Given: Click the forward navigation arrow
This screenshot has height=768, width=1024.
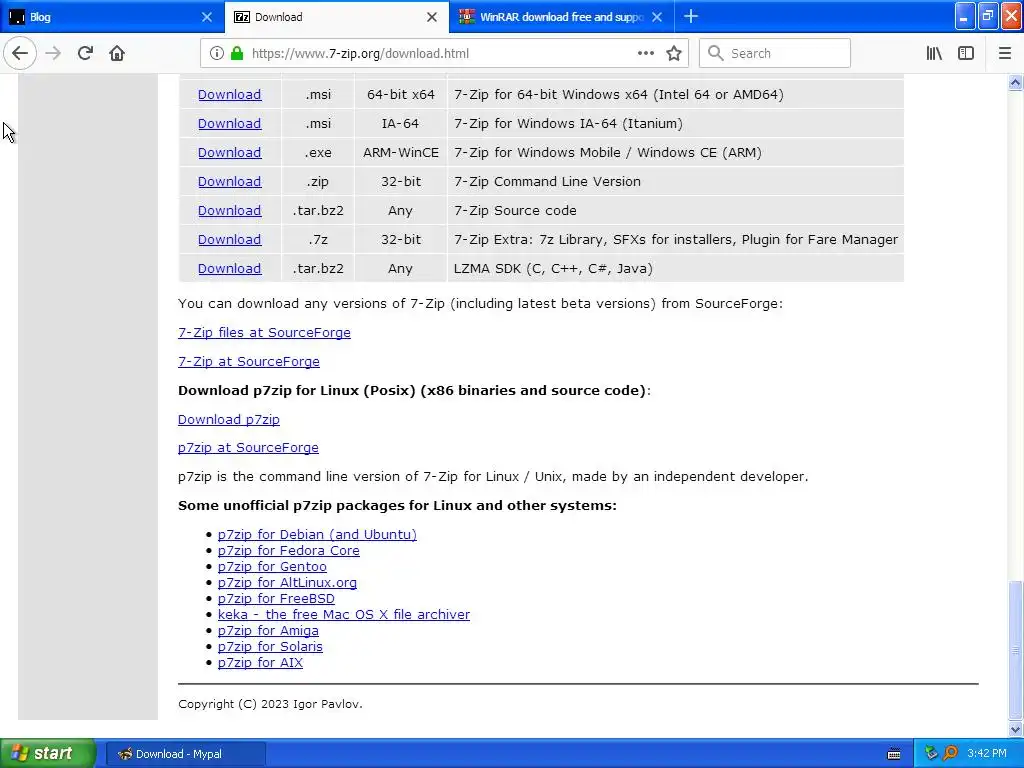Looking at the screenshot, I should click(x=53, y=54).
